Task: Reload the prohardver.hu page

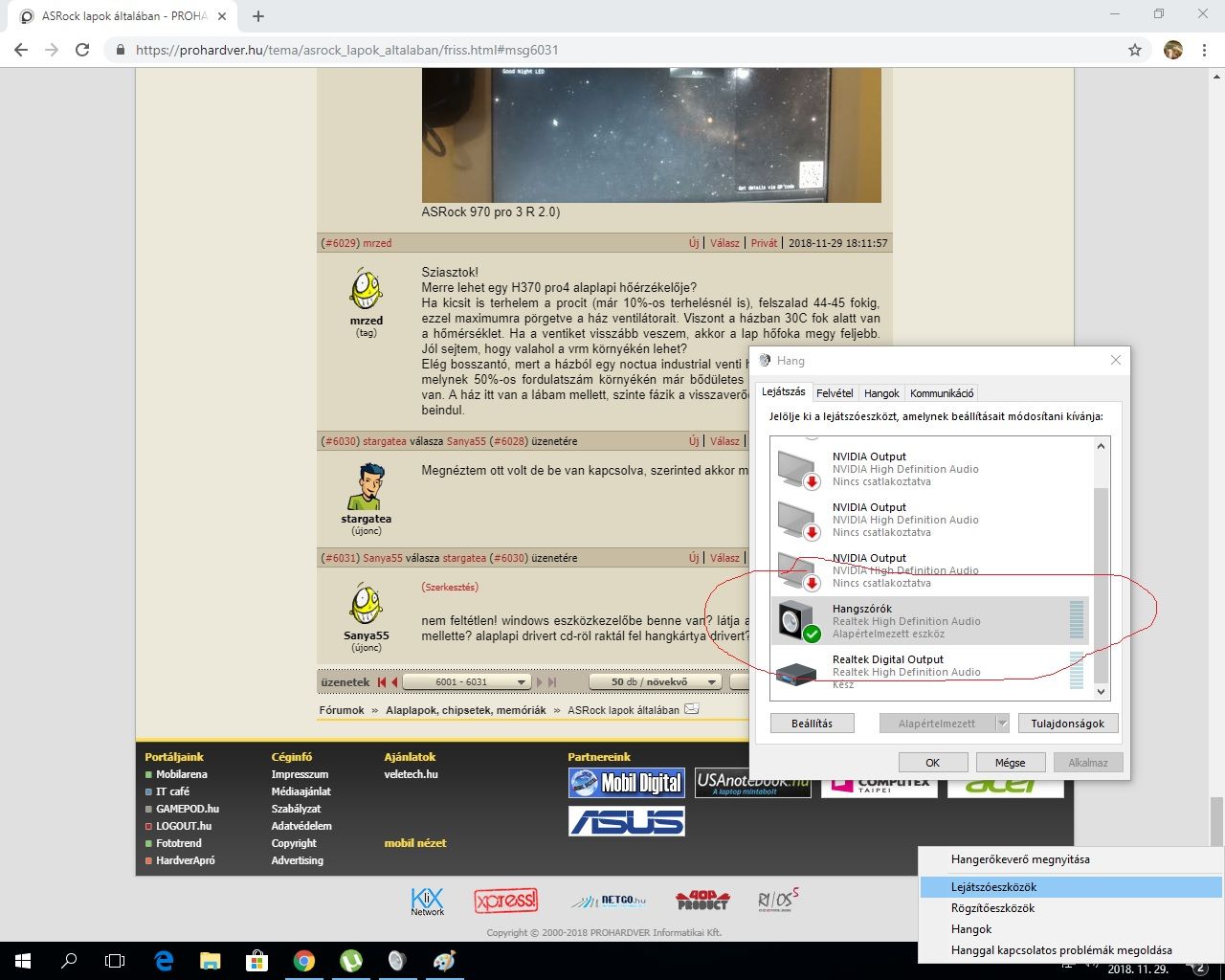Action: pyautogui.click(x=82, y=50)
